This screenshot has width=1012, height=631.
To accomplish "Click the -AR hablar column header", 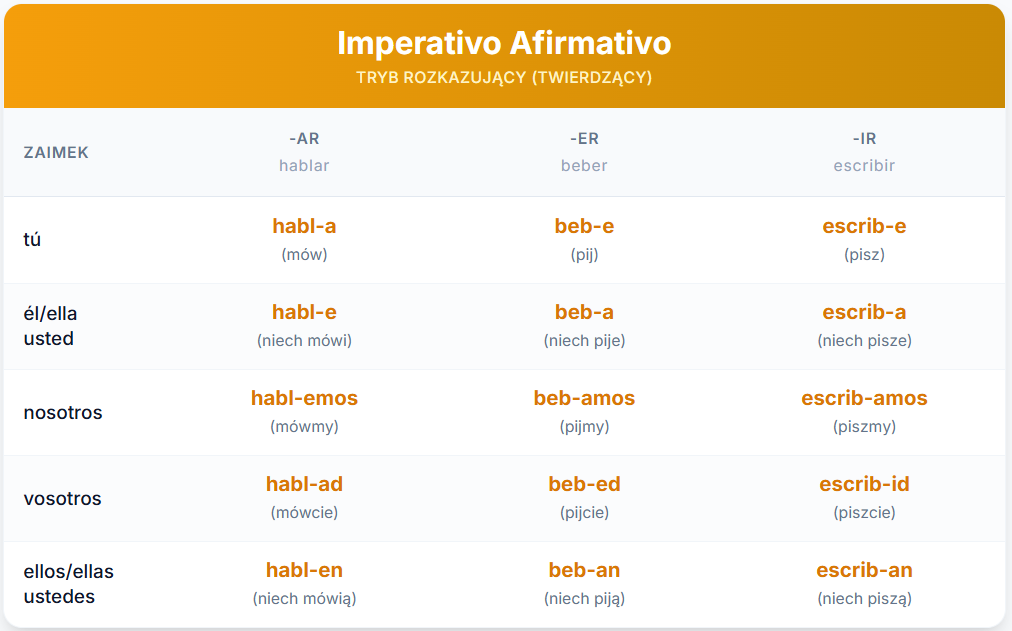I will pos(304,152).
